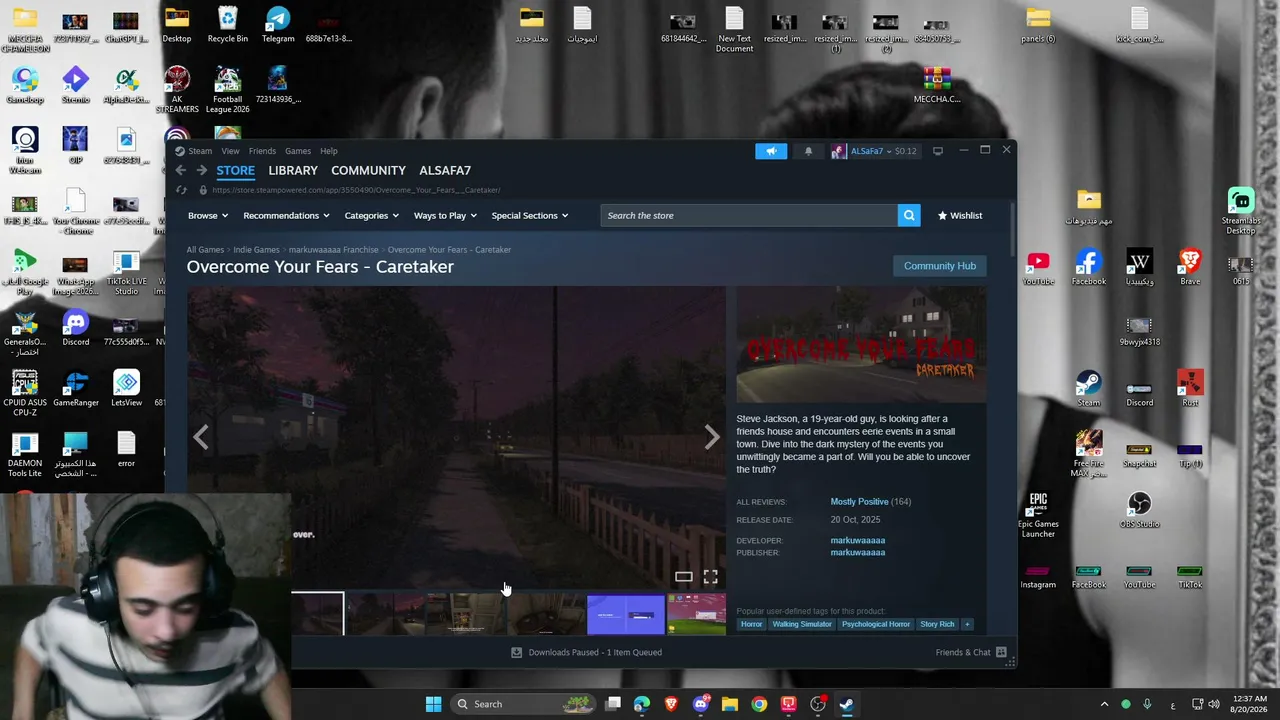Open the Telegram desktop shortcut
The width and height of the screenshot is (1280, 720).
pyautogui.click(x=278, y=25)
